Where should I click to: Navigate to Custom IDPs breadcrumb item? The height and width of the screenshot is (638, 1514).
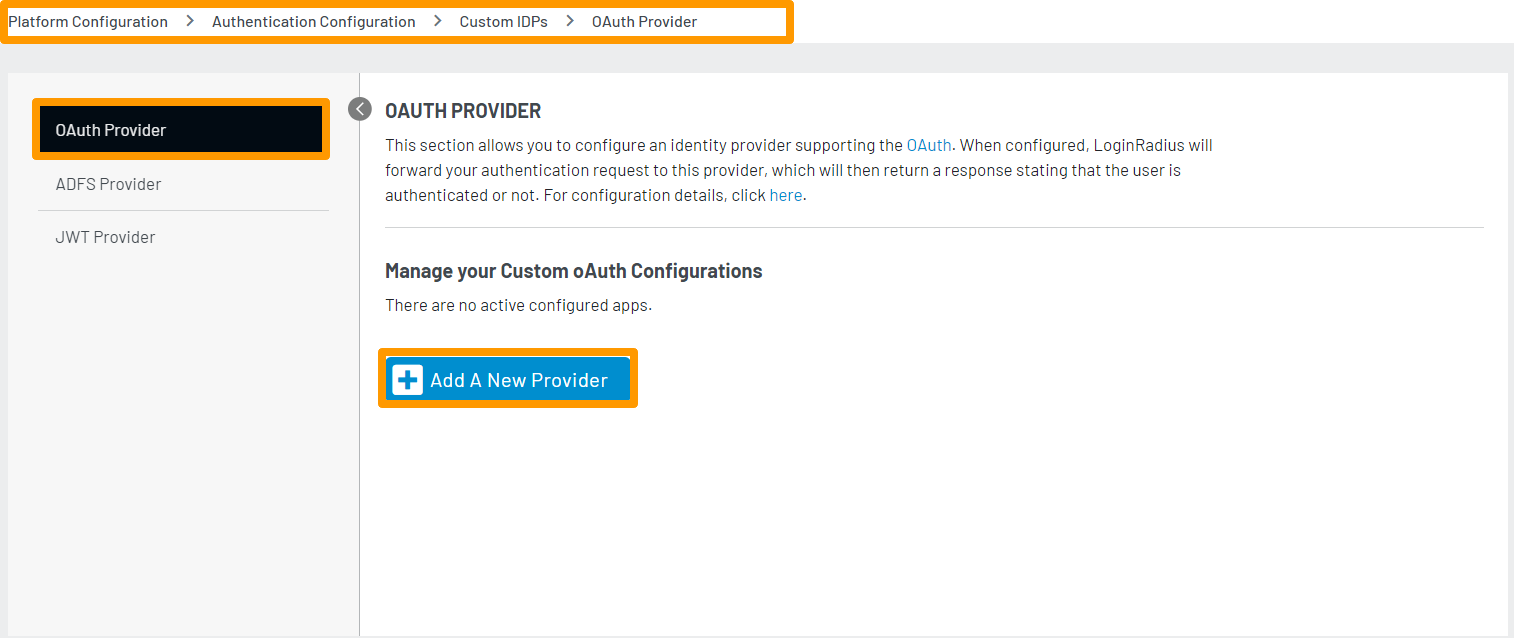click(504, 21)
